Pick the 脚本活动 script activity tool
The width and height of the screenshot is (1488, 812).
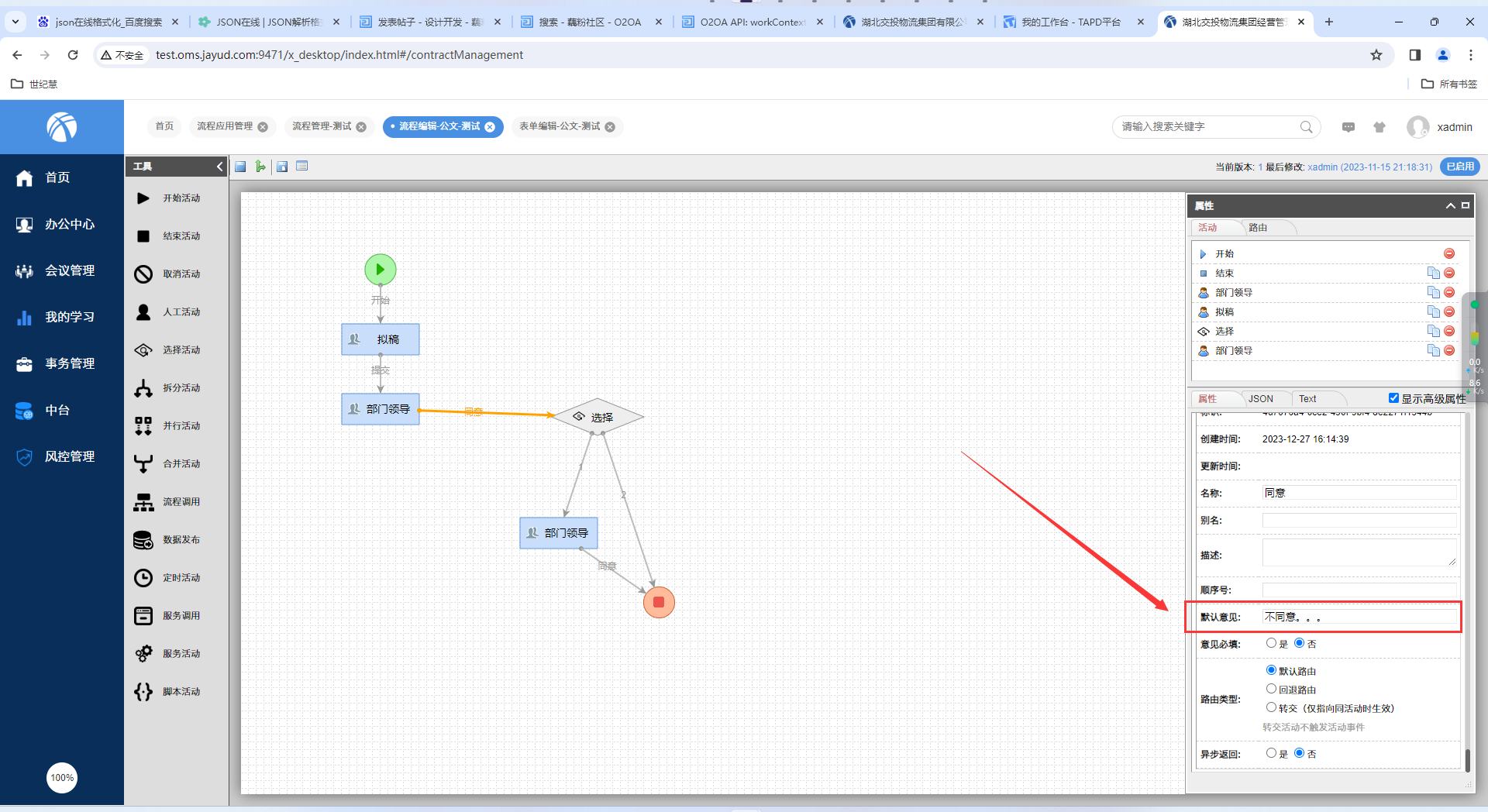click(x=167, y=692)
